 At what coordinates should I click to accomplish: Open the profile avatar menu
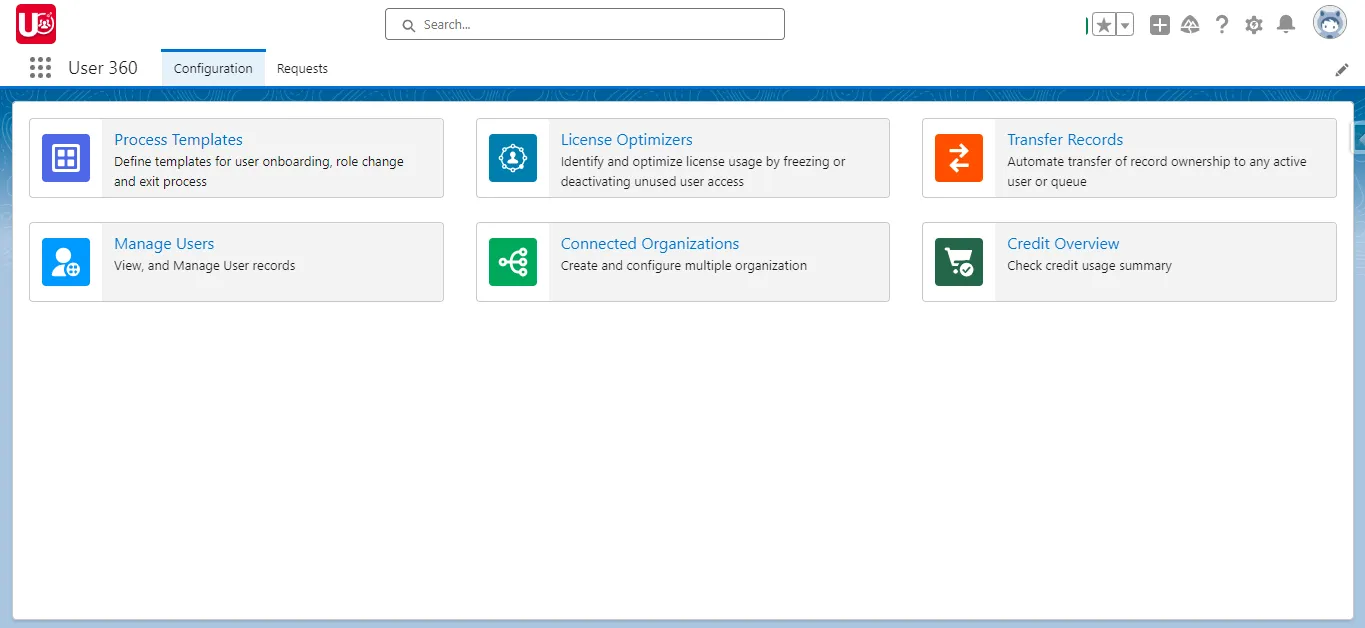1329,22
